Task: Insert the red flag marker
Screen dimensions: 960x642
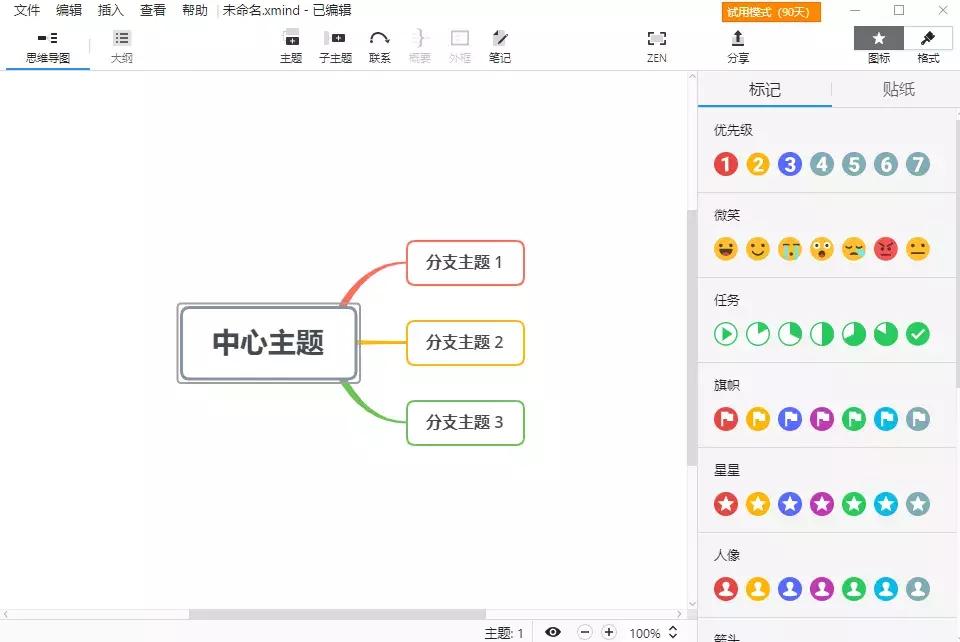Action: 726,418
